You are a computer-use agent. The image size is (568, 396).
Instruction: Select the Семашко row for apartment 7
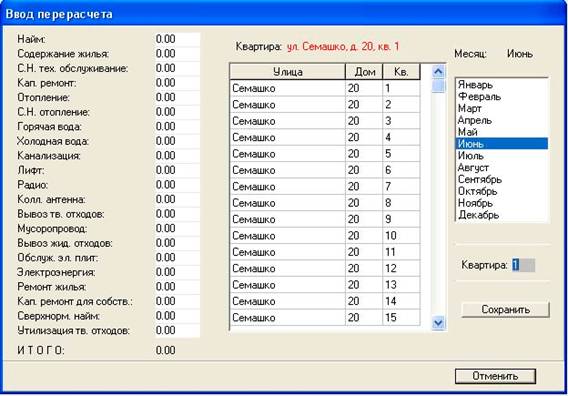tap(325, 187)
